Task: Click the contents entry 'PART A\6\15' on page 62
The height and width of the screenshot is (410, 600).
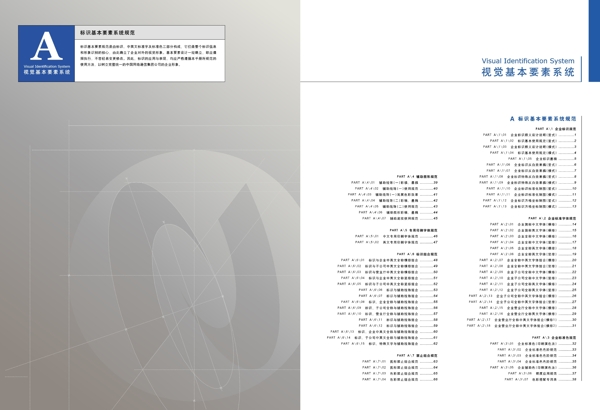Action: tap(389, 344)
